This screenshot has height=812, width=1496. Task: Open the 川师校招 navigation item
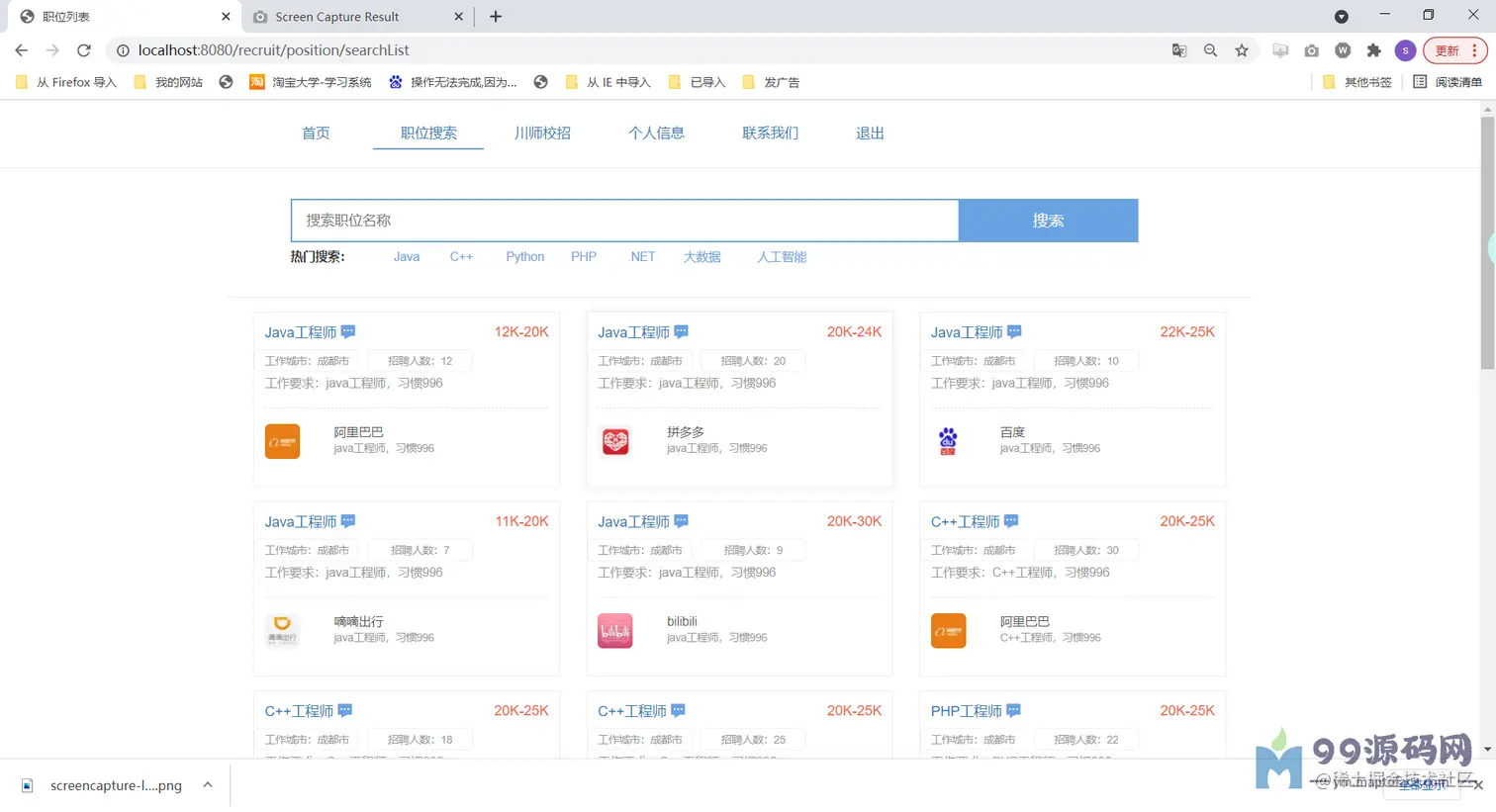click(542, 133)
